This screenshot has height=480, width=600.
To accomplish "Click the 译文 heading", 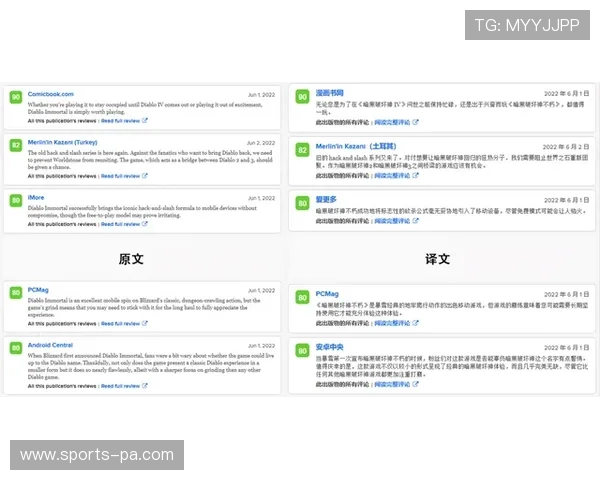I will pos(437,259).
